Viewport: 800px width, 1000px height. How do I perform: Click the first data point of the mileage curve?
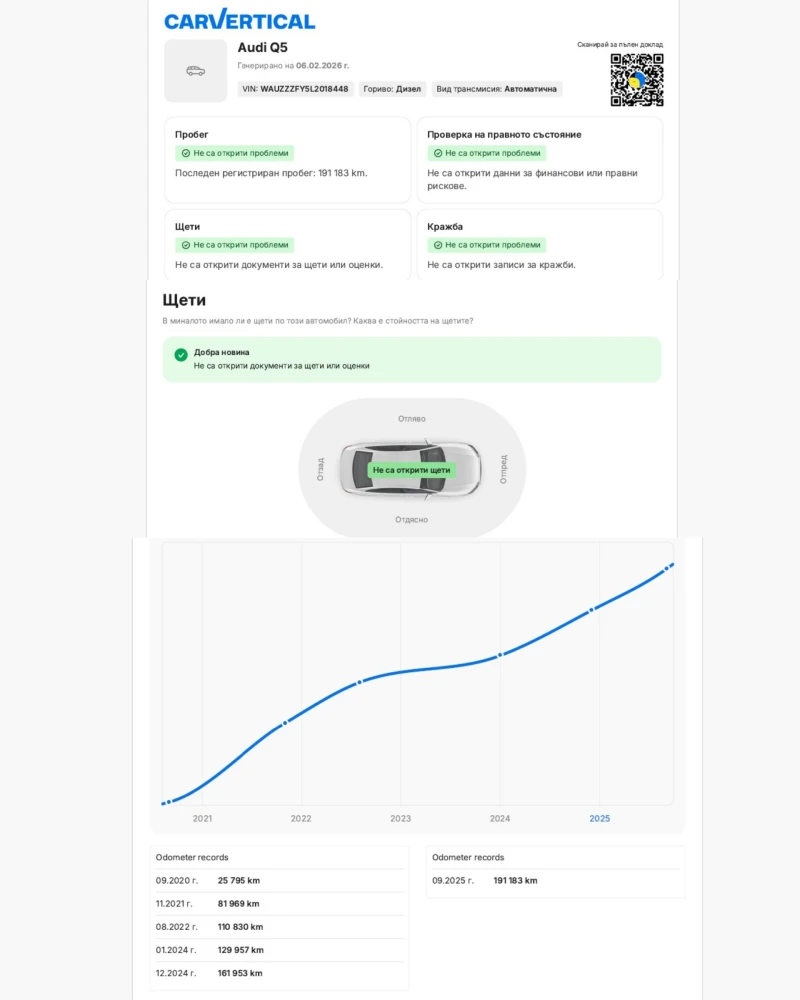[x=169, y=801]
